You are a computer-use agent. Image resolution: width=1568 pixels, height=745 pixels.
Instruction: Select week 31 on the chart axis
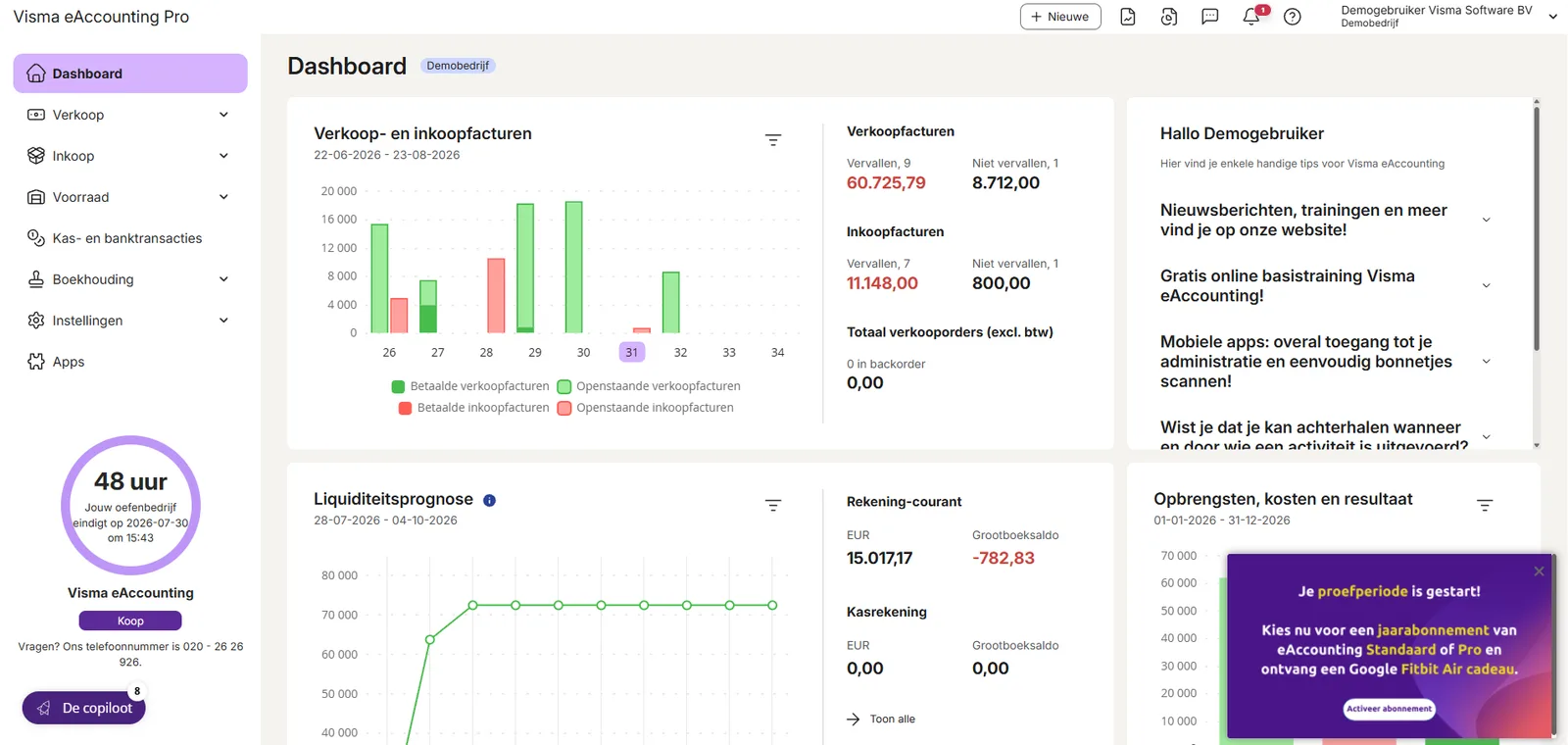[632, 352]
